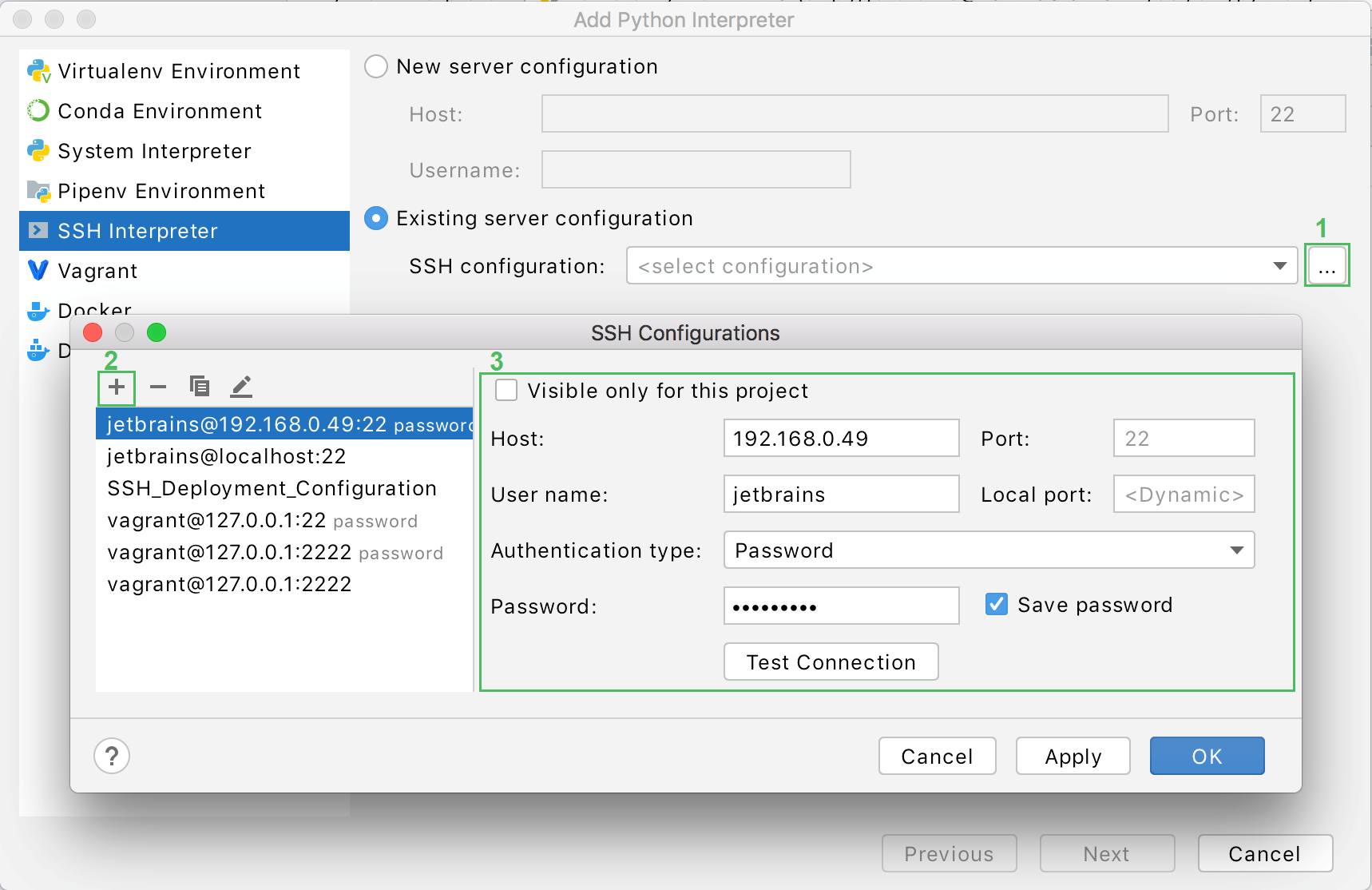Uncheck the Save password option
This screenshot has height=890, width=1372.
click(995, 605)
